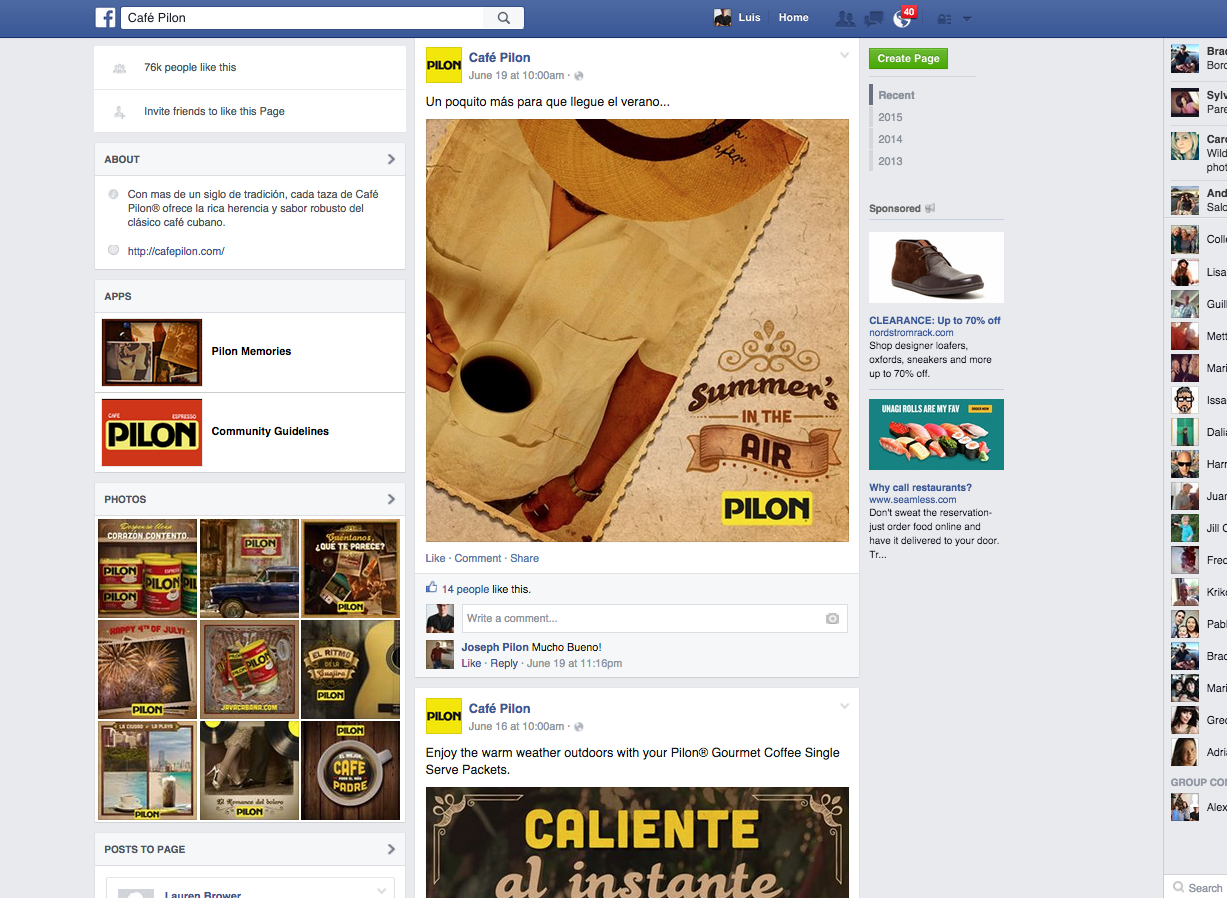This screenshot has height=898, width=1227.
Task: Open the bolero dancing shoes photo
Action: coord(250,770)
